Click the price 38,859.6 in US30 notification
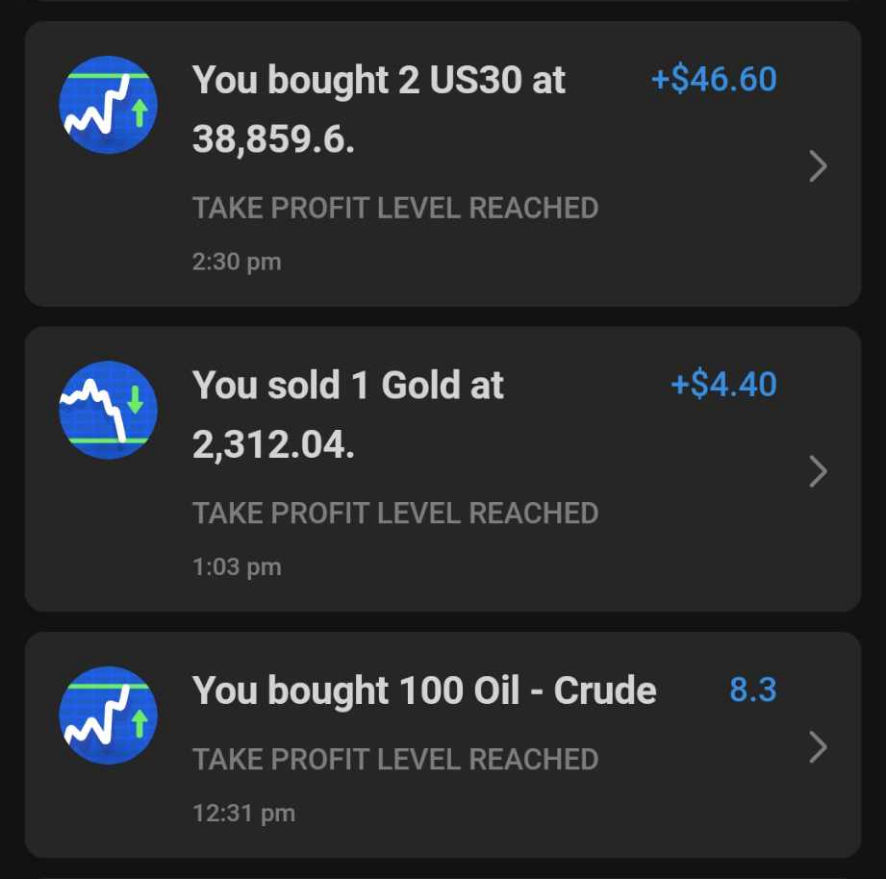The width and height of the screenshot is (886, 879). tap(273, 141)
